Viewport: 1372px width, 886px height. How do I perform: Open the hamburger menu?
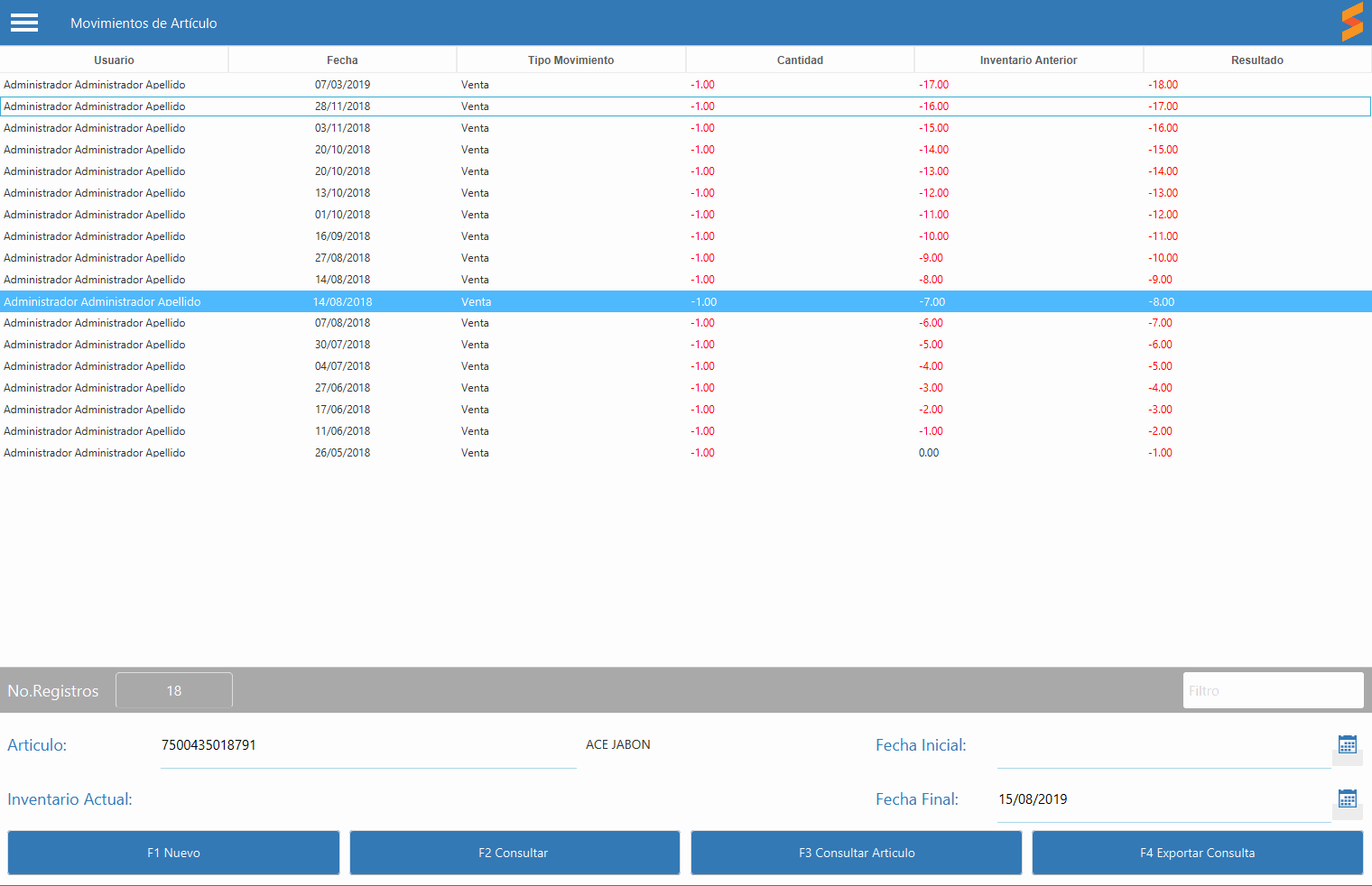click(x=24, y=23)
